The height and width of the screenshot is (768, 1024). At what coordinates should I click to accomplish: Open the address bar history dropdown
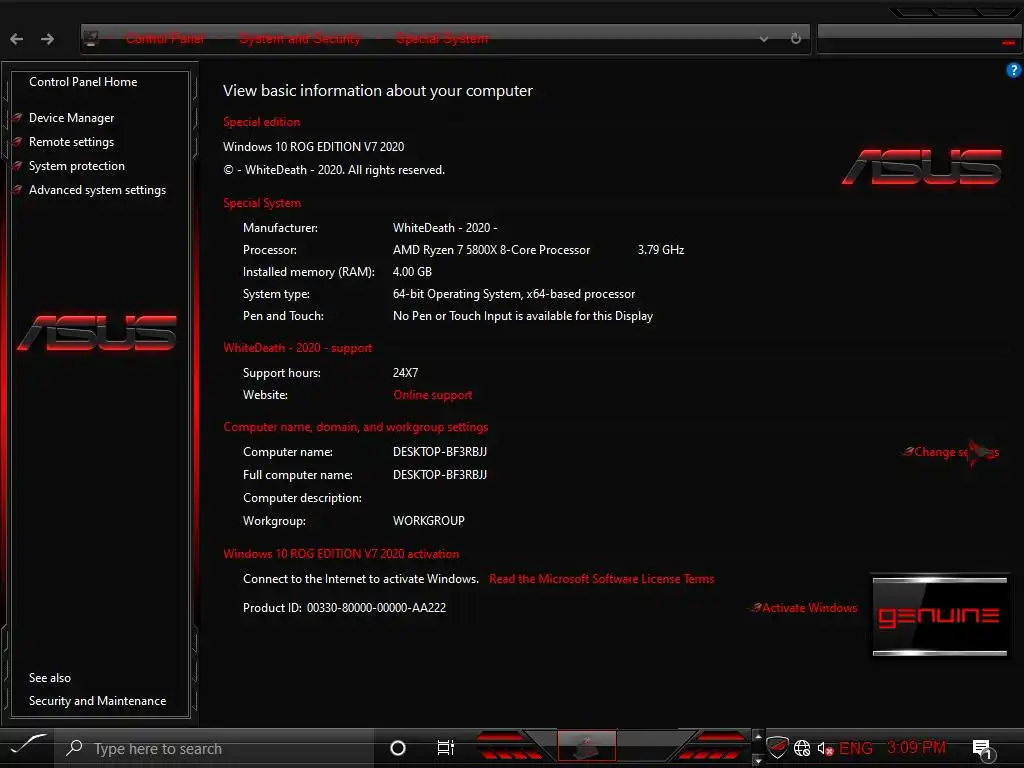point(763,39)
